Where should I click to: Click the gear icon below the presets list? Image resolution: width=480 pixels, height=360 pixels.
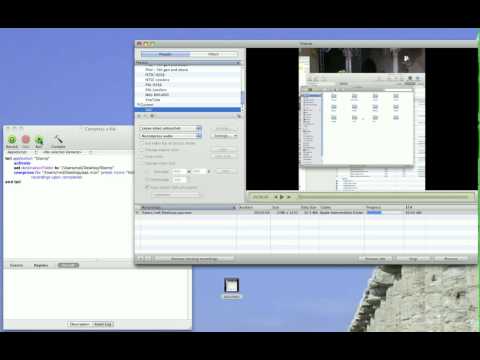point(152,116)
